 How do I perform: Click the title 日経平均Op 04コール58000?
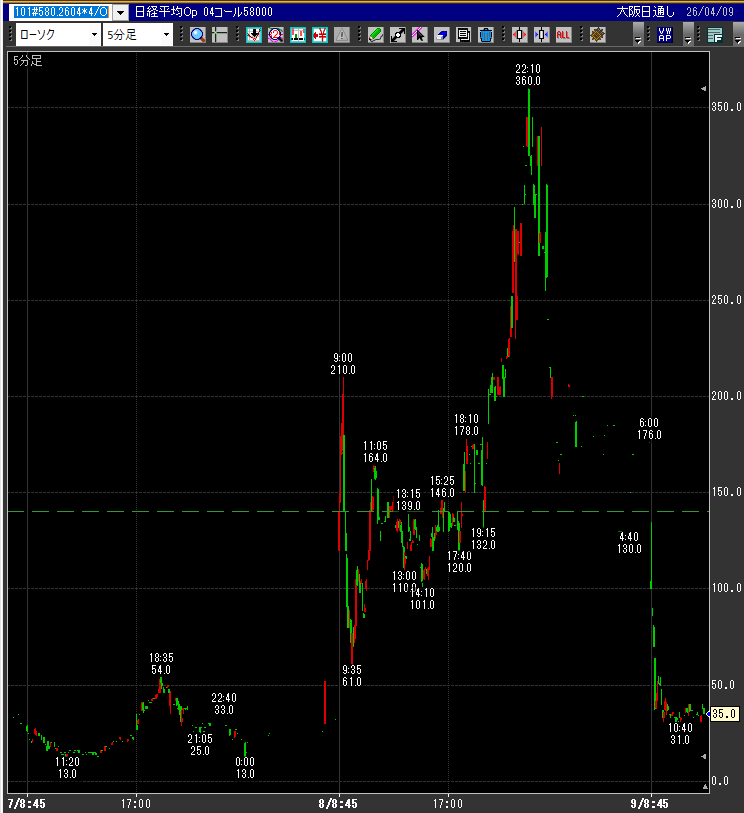[x=204, y=11]
